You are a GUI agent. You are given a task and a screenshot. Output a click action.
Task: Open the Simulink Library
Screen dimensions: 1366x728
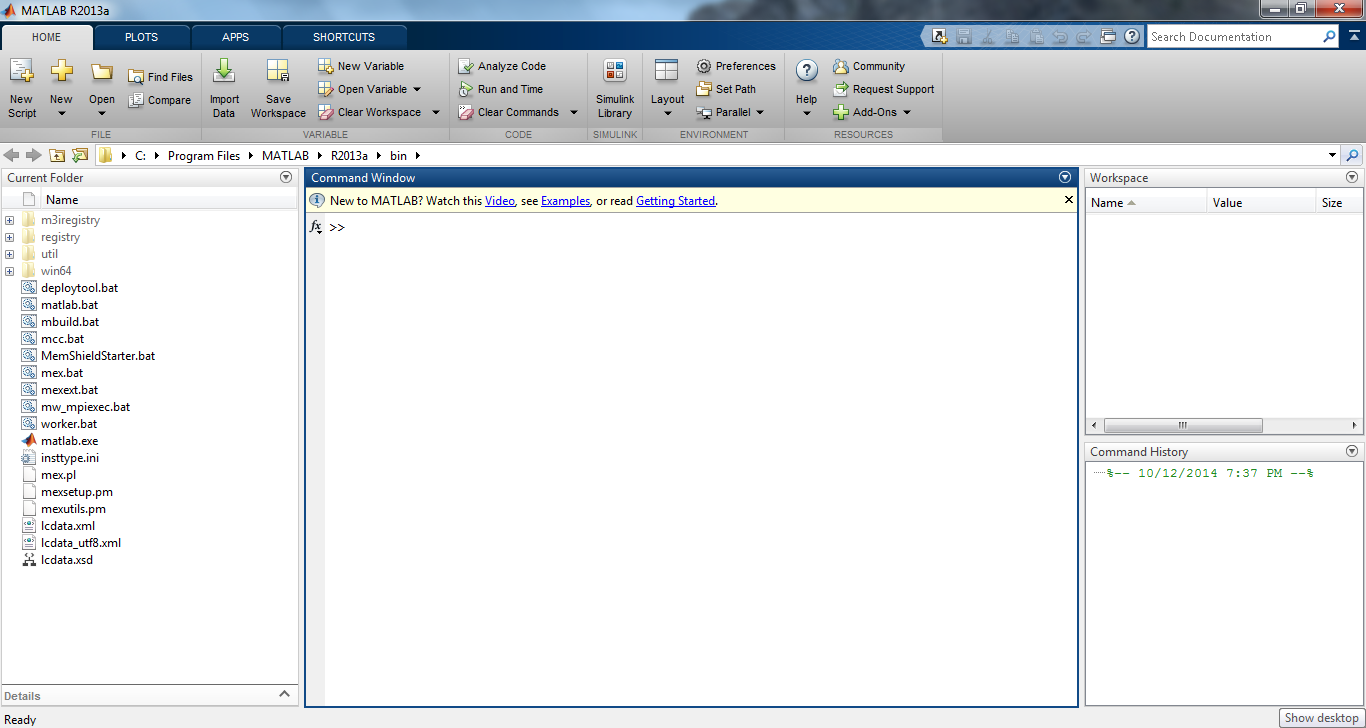(x=615, y=88)
